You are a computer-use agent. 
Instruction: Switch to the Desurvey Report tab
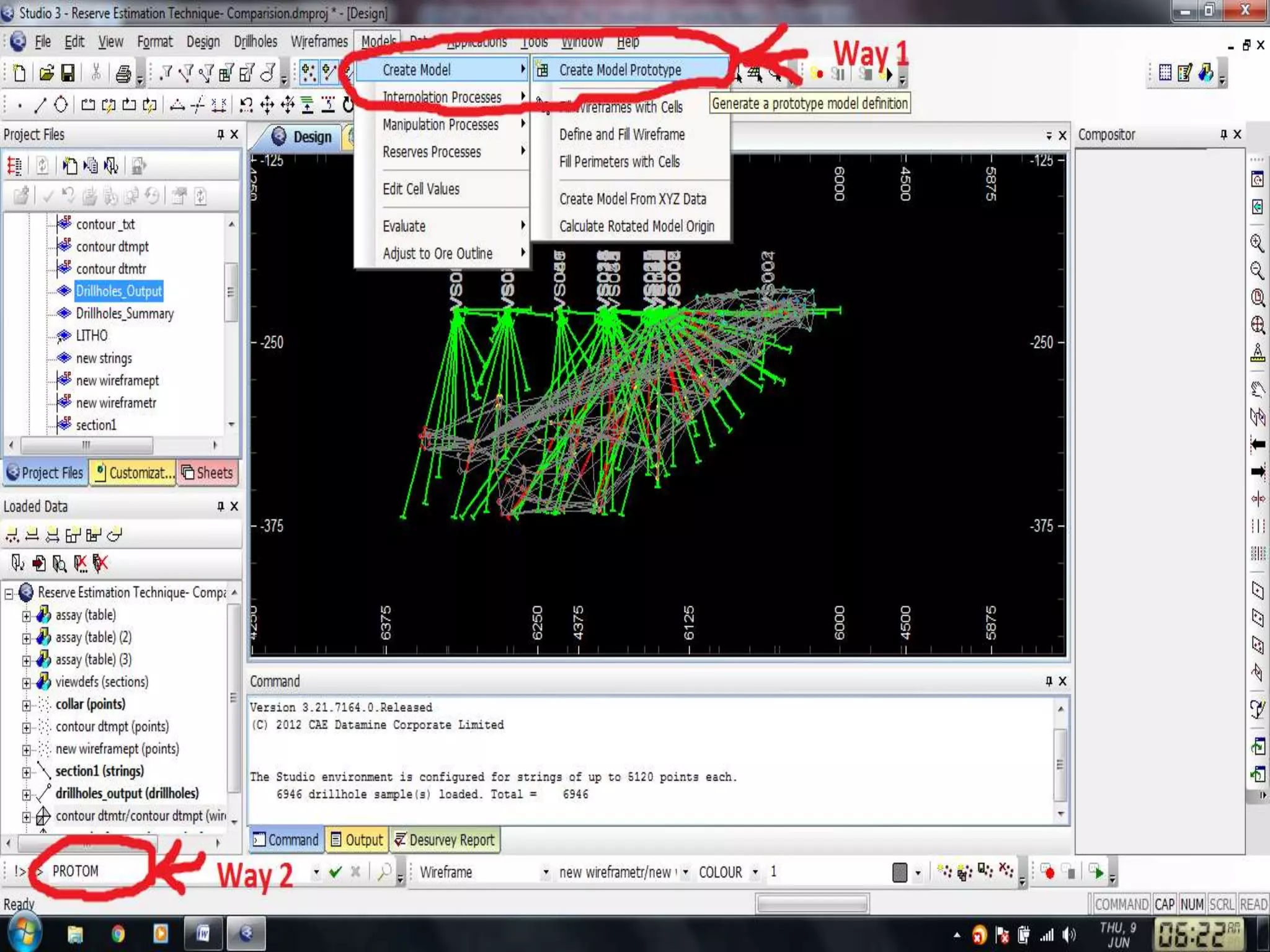445,840
